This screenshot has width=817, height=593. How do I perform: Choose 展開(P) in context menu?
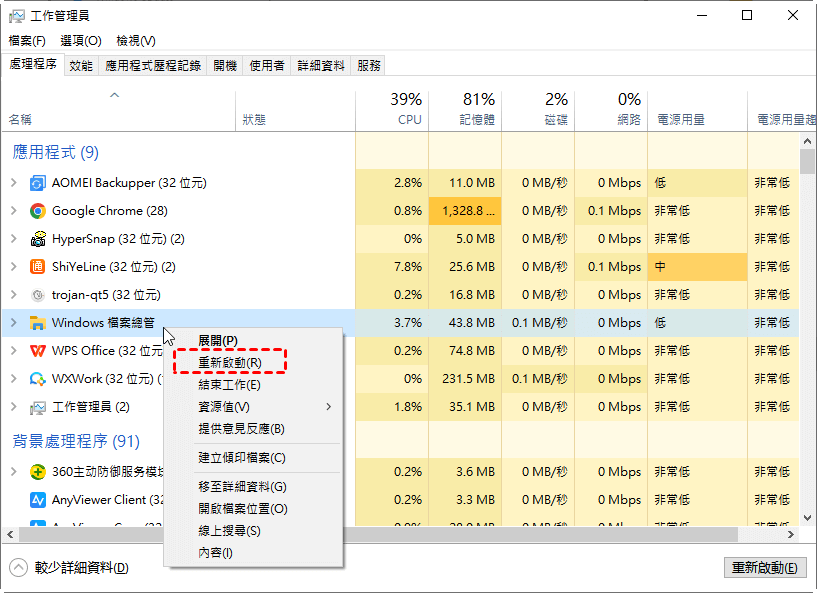[253, 341]
